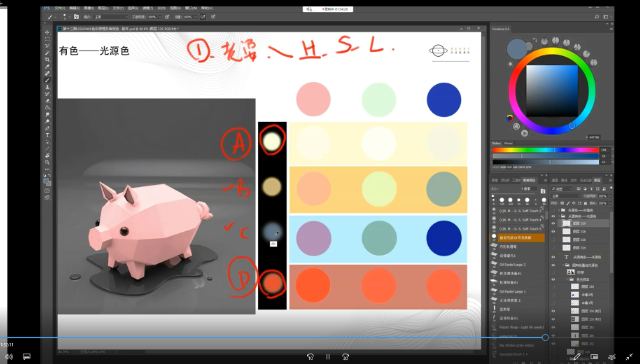
Task: Select the Move tool
Action: point(47,32)
